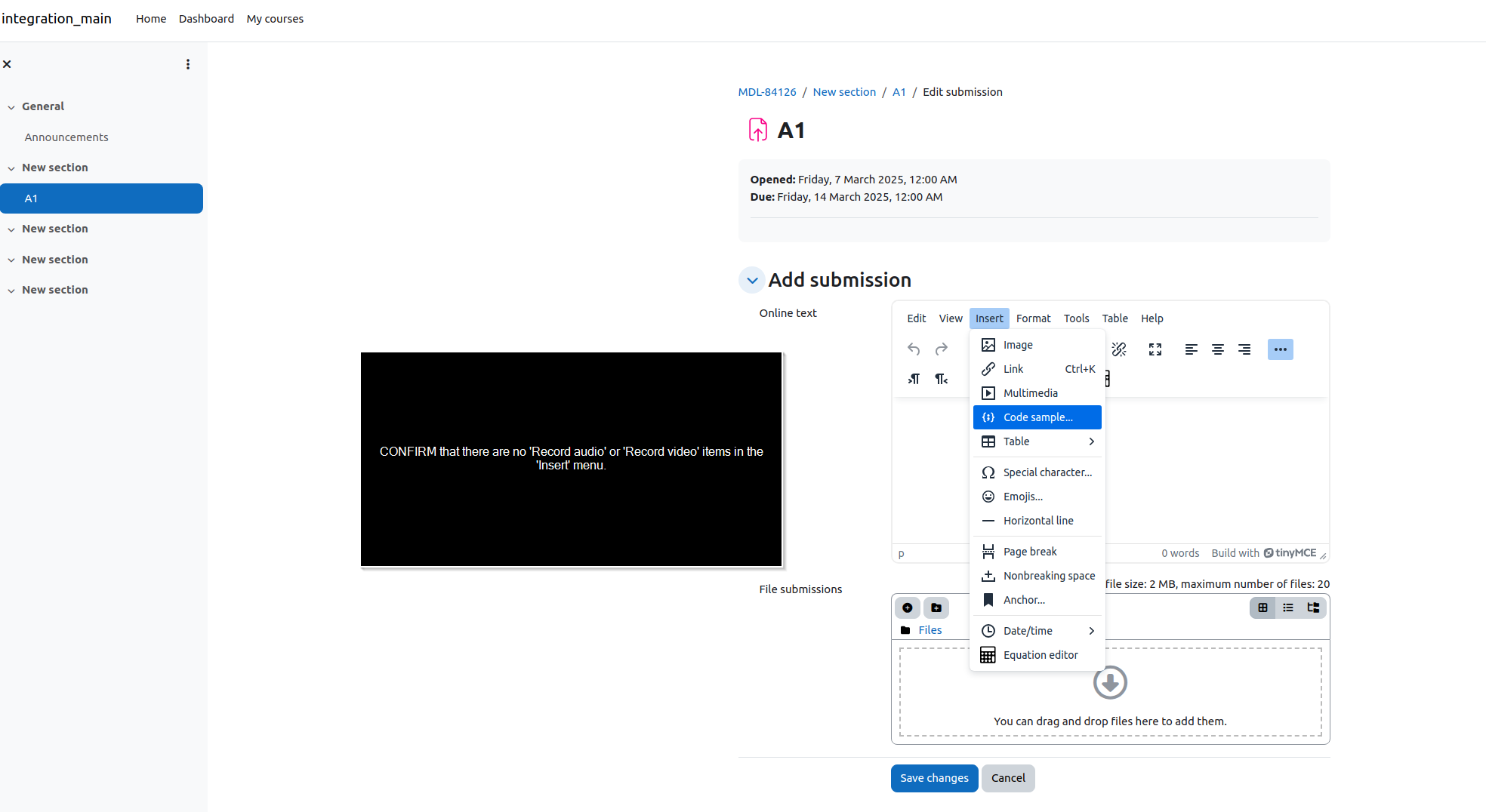Toggle the editor fullscreen icon

click(1155, 349)
